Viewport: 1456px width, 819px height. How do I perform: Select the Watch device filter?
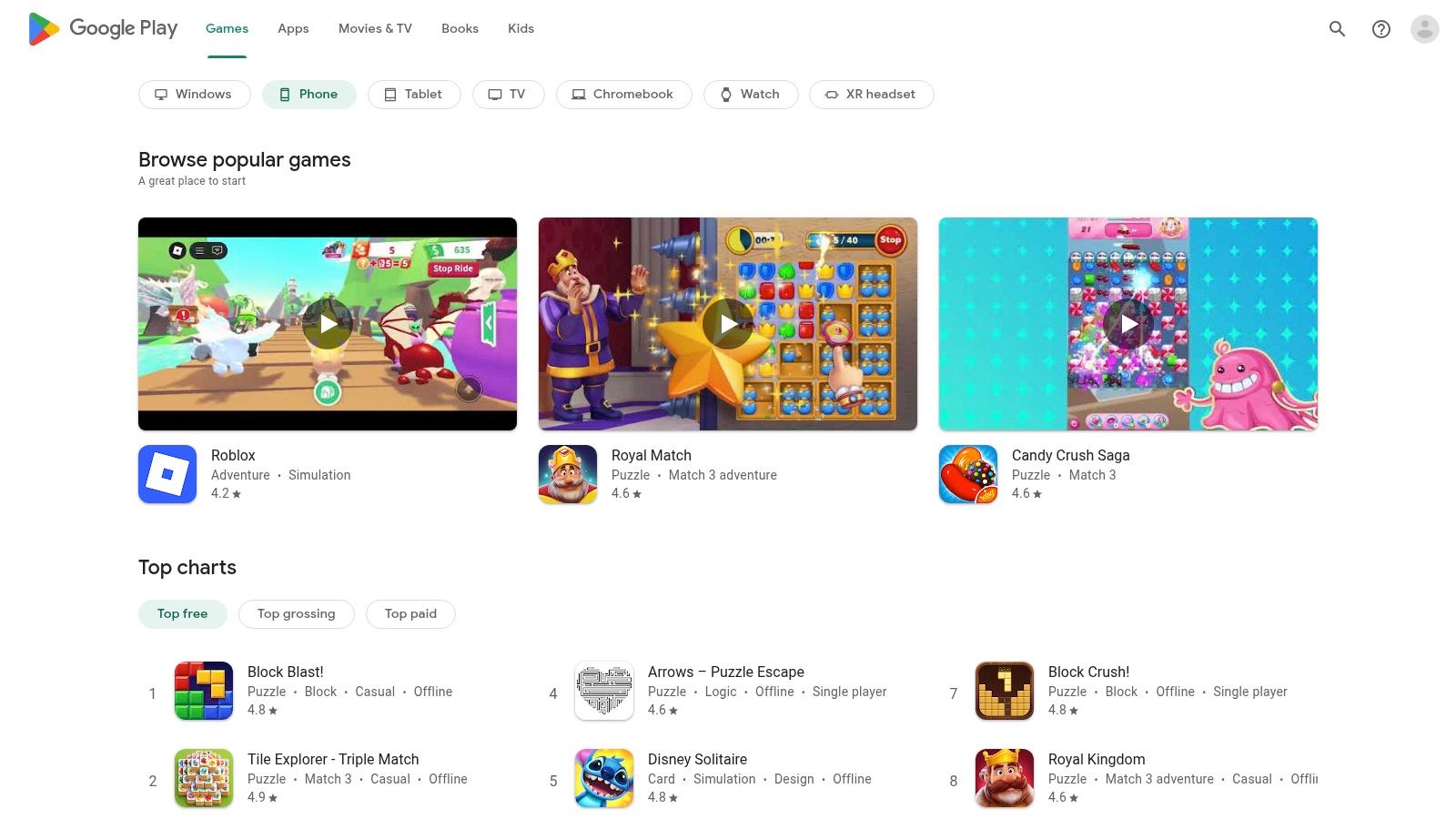pyautogui.click(x=751, y=95)
